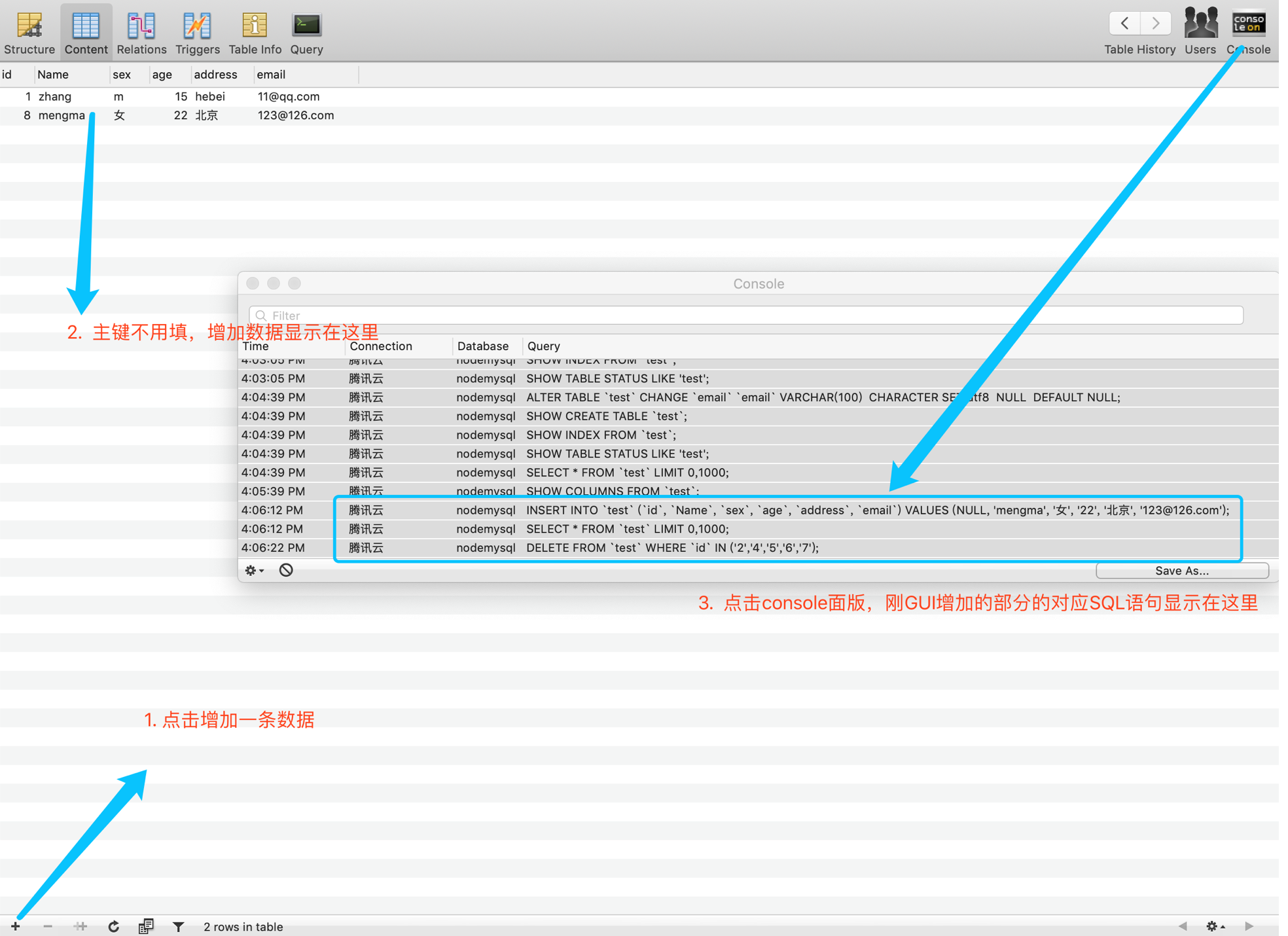
Task: Open the Console gear options menu
Action: tap(255, 570)
